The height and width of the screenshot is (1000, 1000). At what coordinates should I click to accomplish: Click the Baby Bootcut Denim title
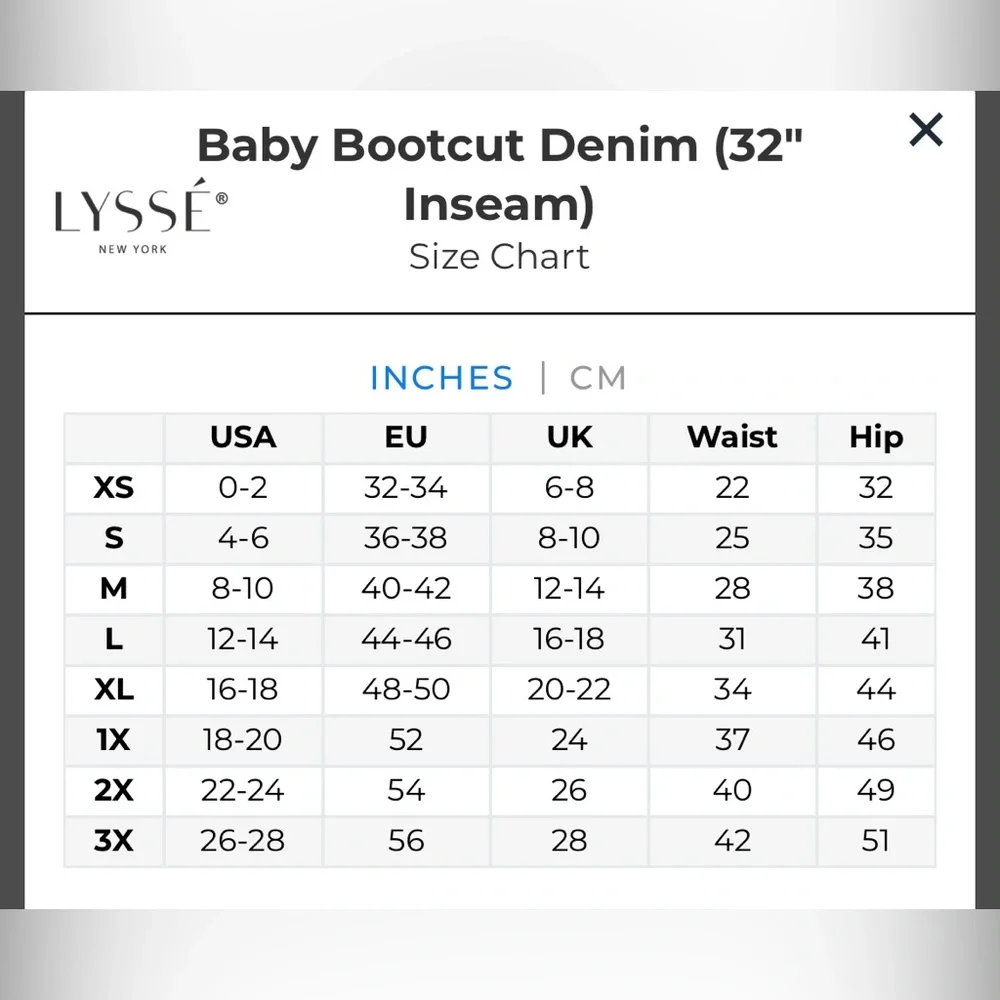tap(499, 145)
